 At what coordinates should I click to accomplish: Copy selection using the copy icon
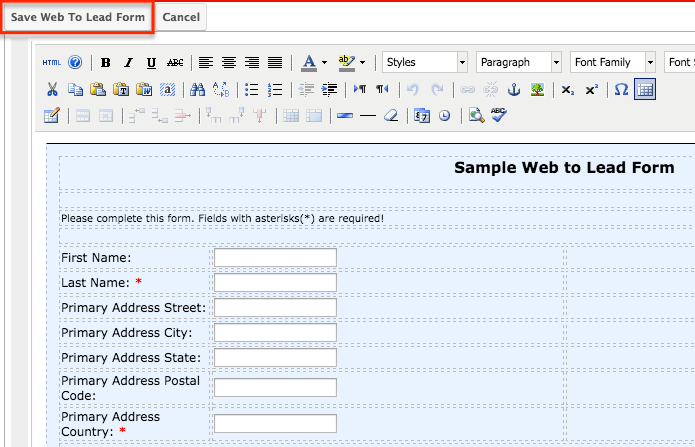[75, 90]
